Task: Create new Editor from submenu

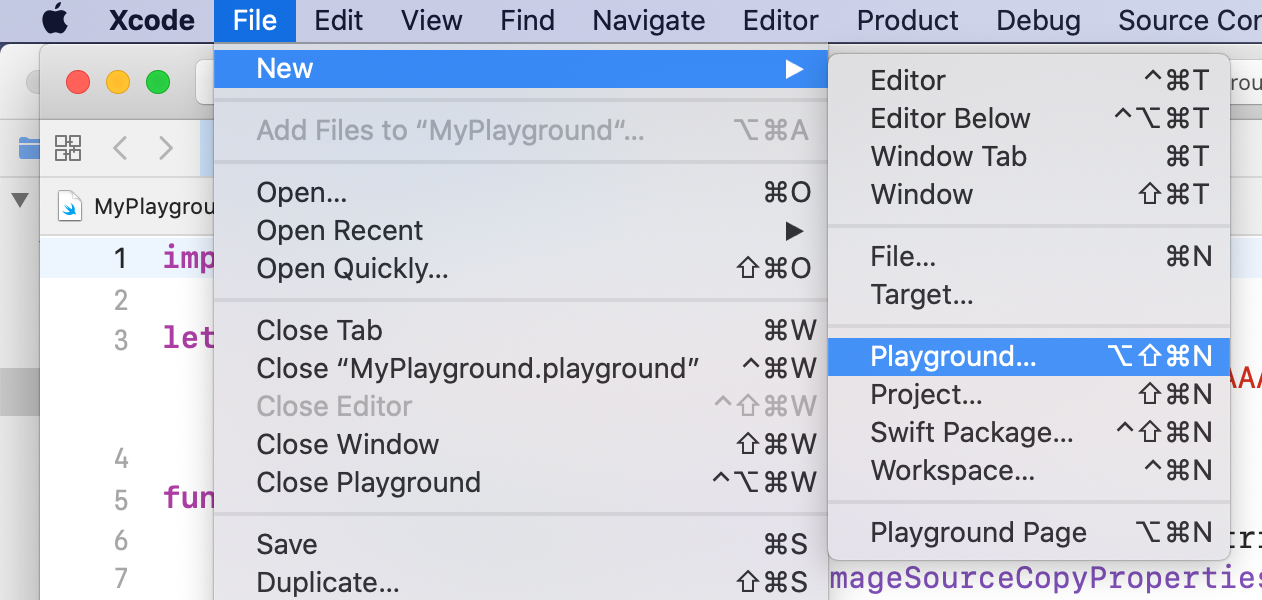Action: (x=1029, y=80)
